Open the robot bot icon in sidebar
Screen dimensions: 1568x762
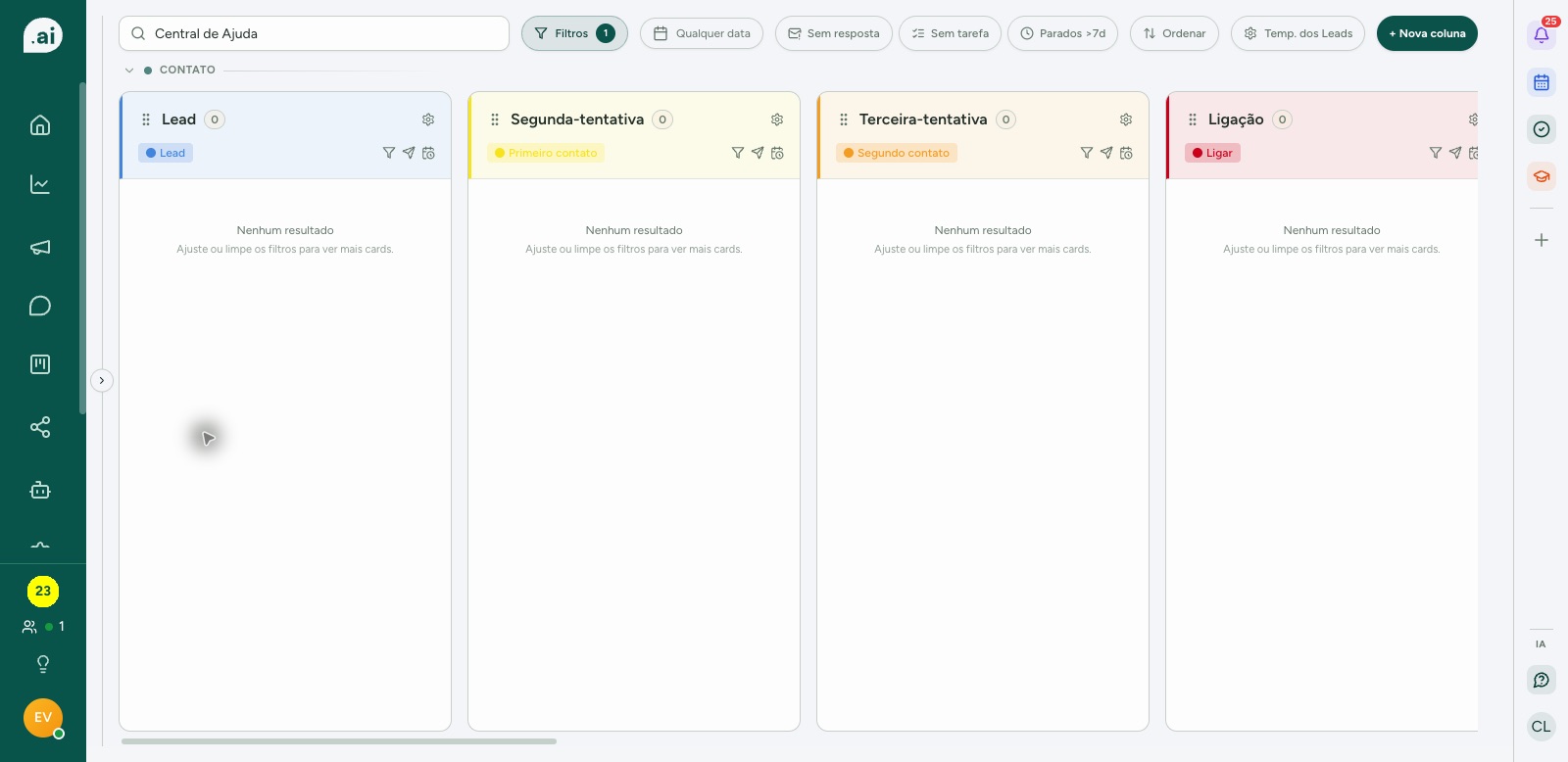click(x=40, y=490)
